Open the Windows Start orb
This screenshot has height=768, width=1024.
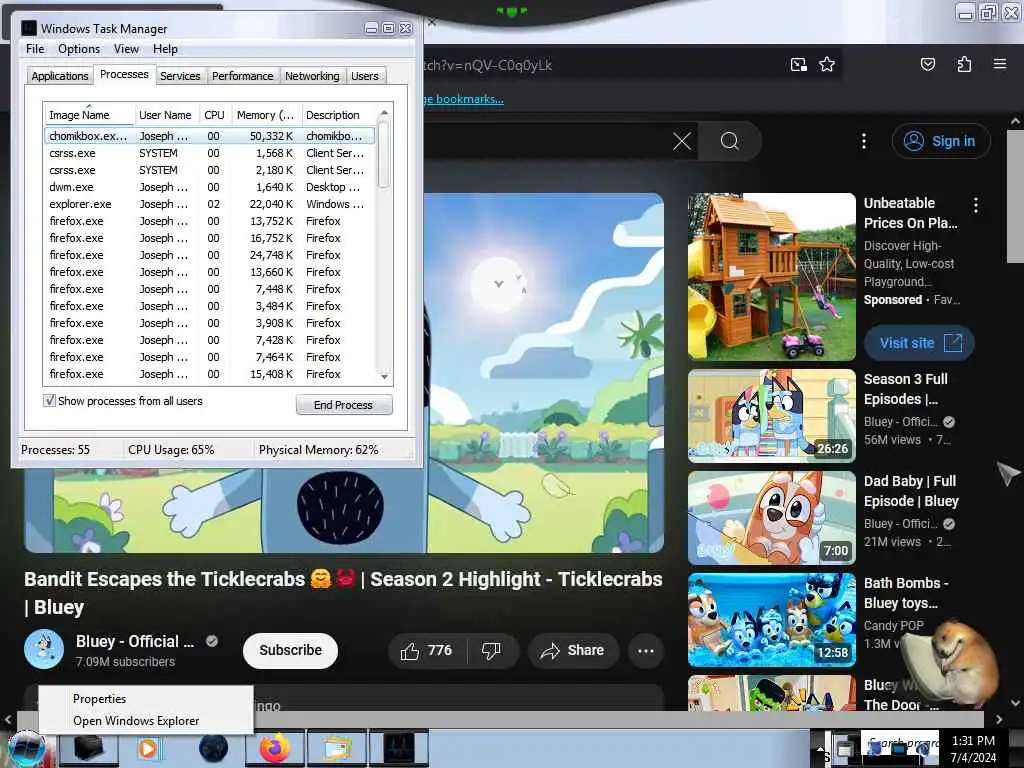point(26,748)
